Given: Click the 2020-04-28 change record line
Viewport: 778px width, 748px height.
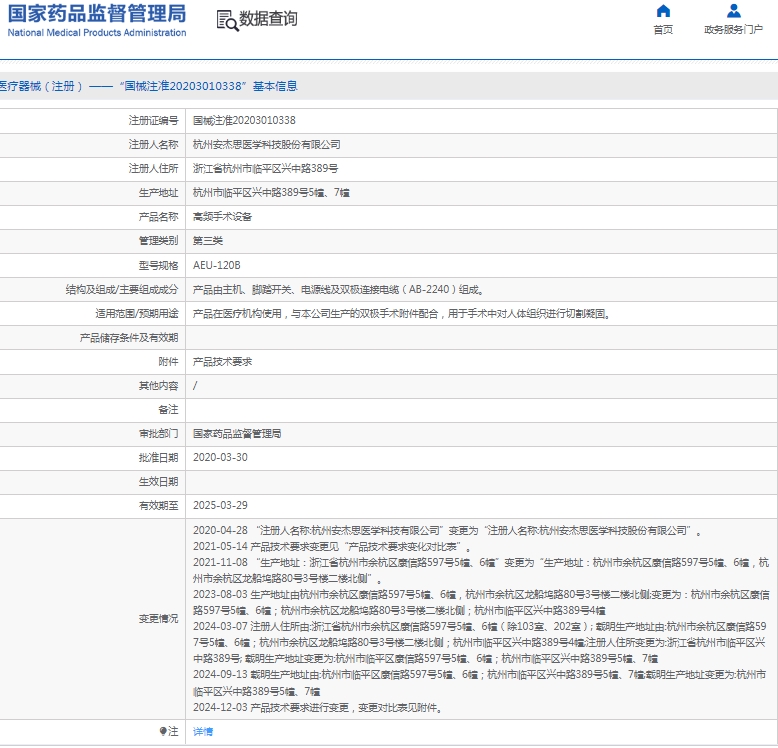Looking at the screenshot, I should click(448, 531).
